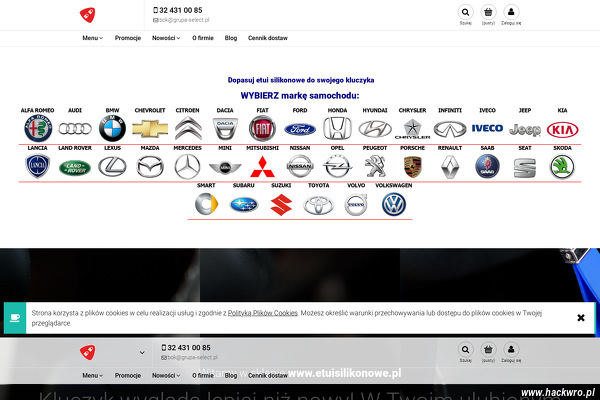Screen dimensions: 600x400
Task: Pick the Honda logo
Action: tap(338, 129)
